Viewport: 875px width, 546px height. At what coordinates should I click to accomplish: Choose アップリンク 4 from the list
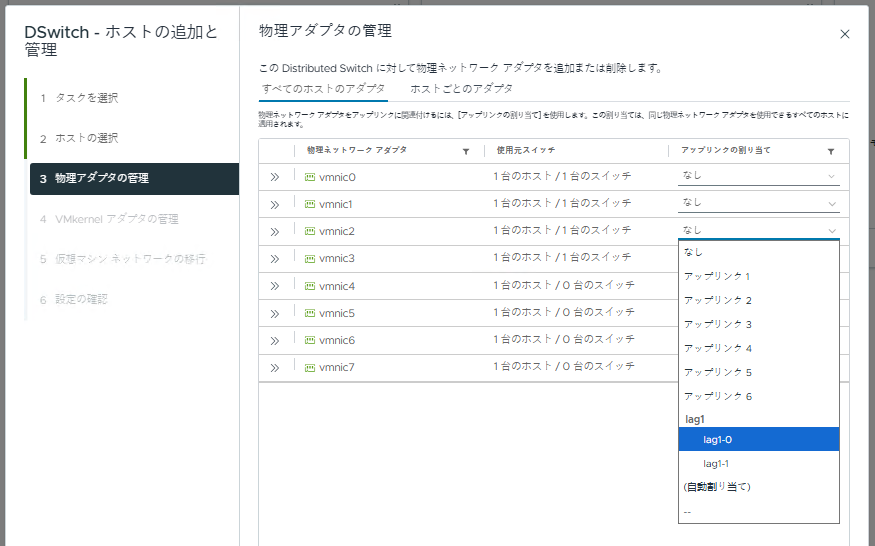point(759,348)
